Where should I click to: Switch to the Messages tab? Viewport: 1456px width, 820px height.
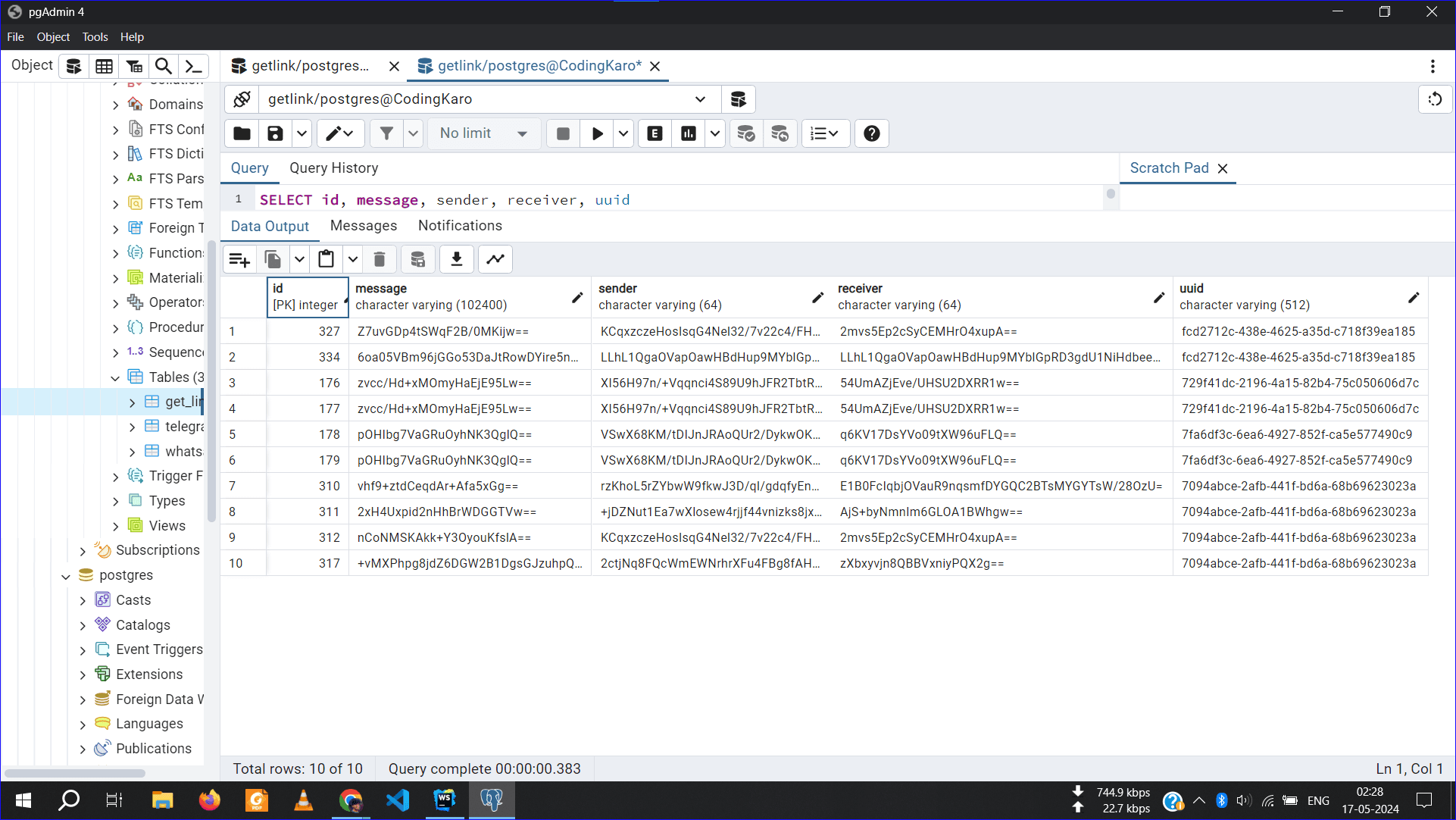[x=364, y=225]
